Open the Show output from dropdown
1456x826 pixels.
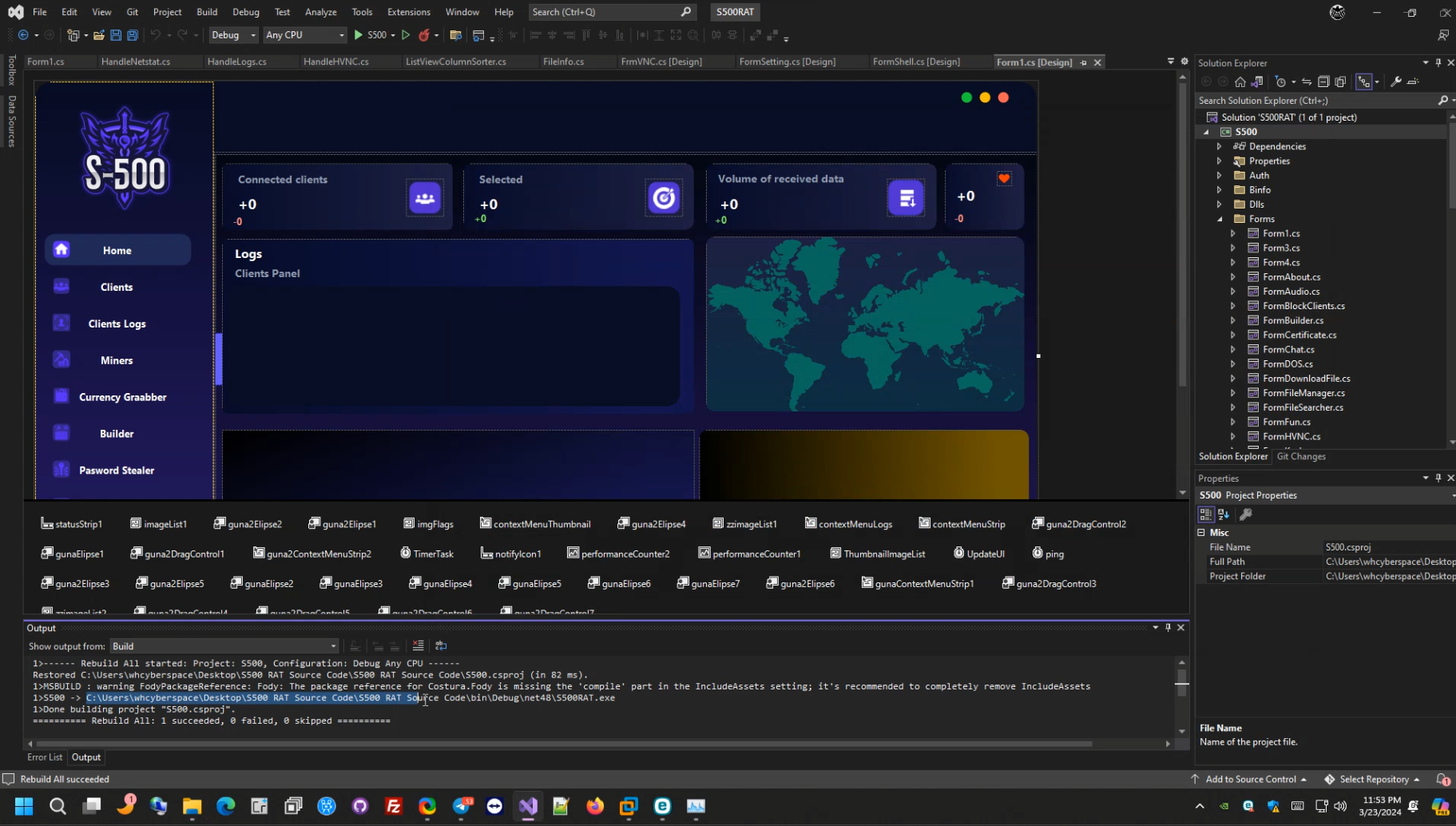tap(224, 646)
